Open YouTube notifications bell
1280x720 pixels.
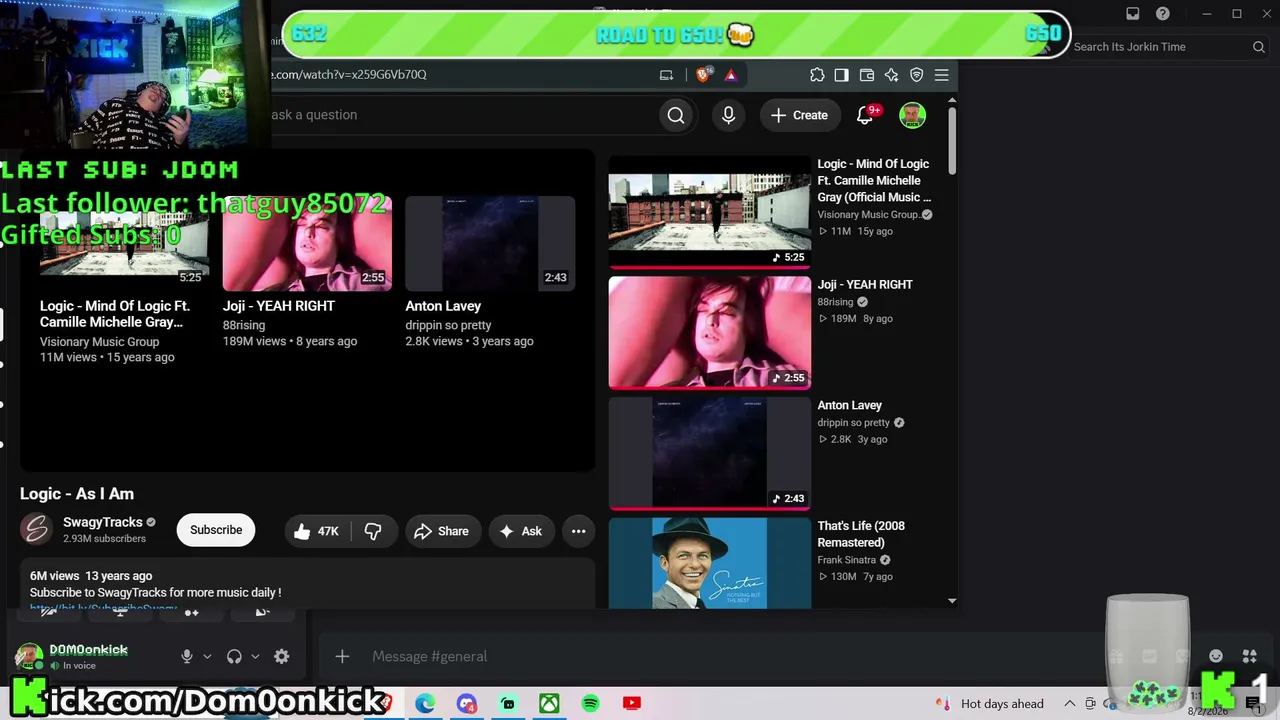click(x=866, y=115)
